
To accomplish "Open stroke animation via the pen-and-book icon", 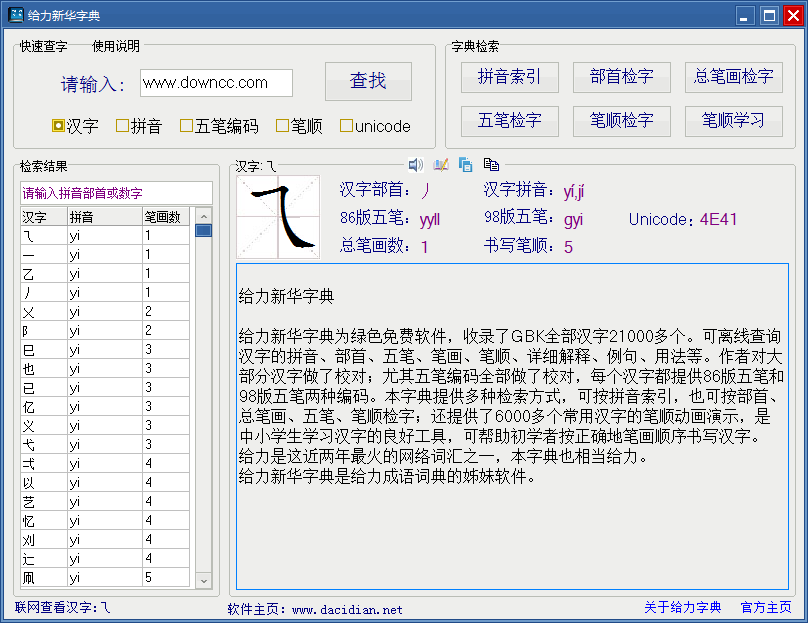I will pos(441,164).
